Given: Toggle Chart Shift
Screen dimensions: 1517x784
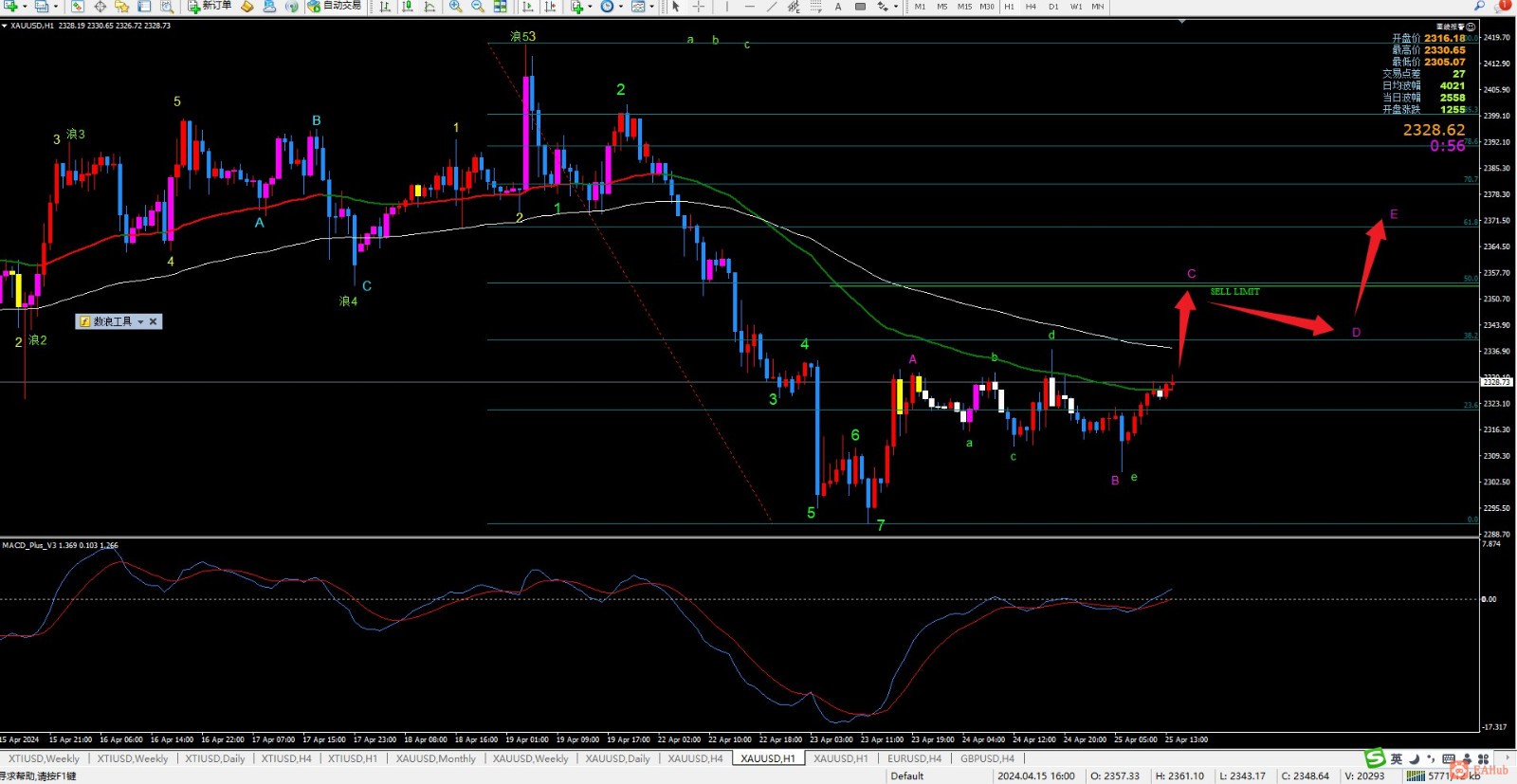Looking at the screenshot, I should pyautogui.click(x=551, y=7).
